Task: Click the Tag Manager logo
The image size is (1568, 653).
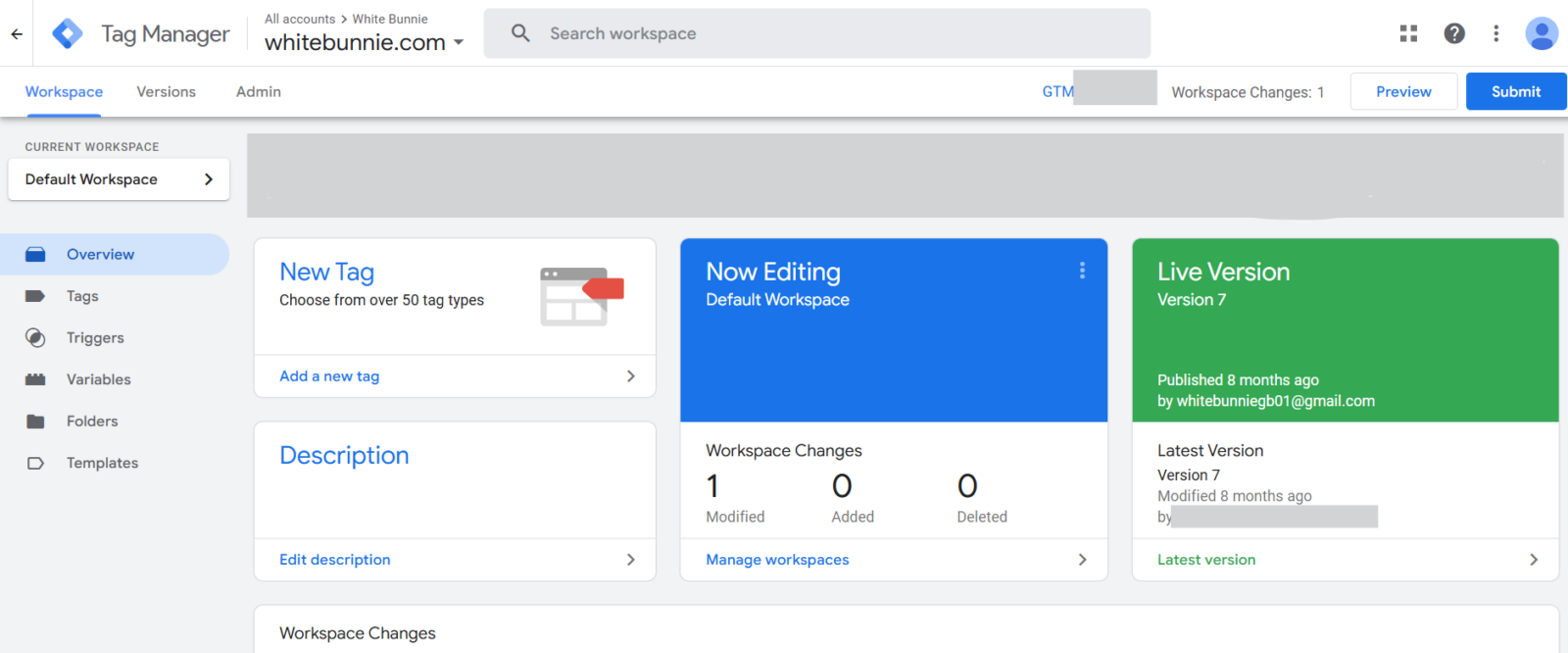Action: coord(68,33)
